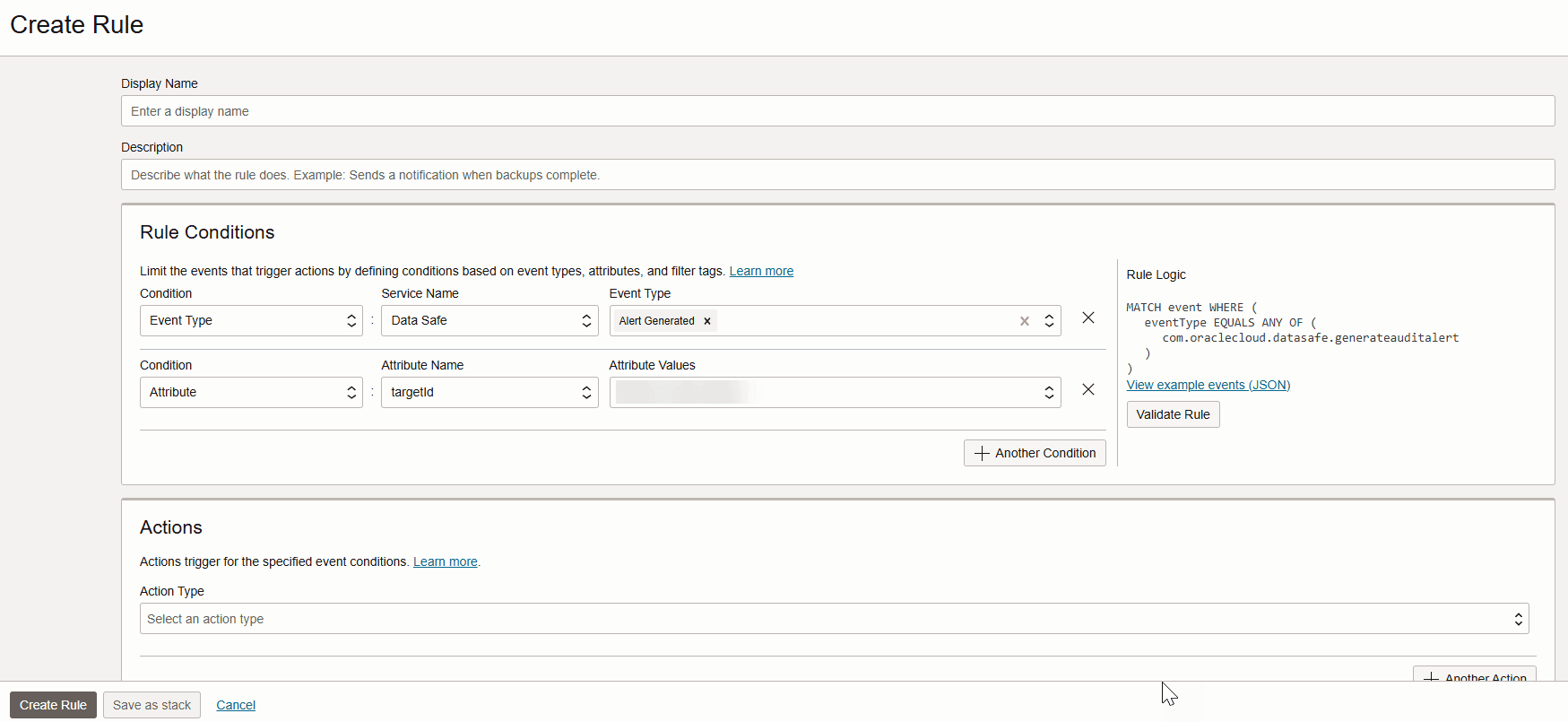Click the plus icon for Another Condition
This screenshot has height=722, width=1568.
(982, 454)
